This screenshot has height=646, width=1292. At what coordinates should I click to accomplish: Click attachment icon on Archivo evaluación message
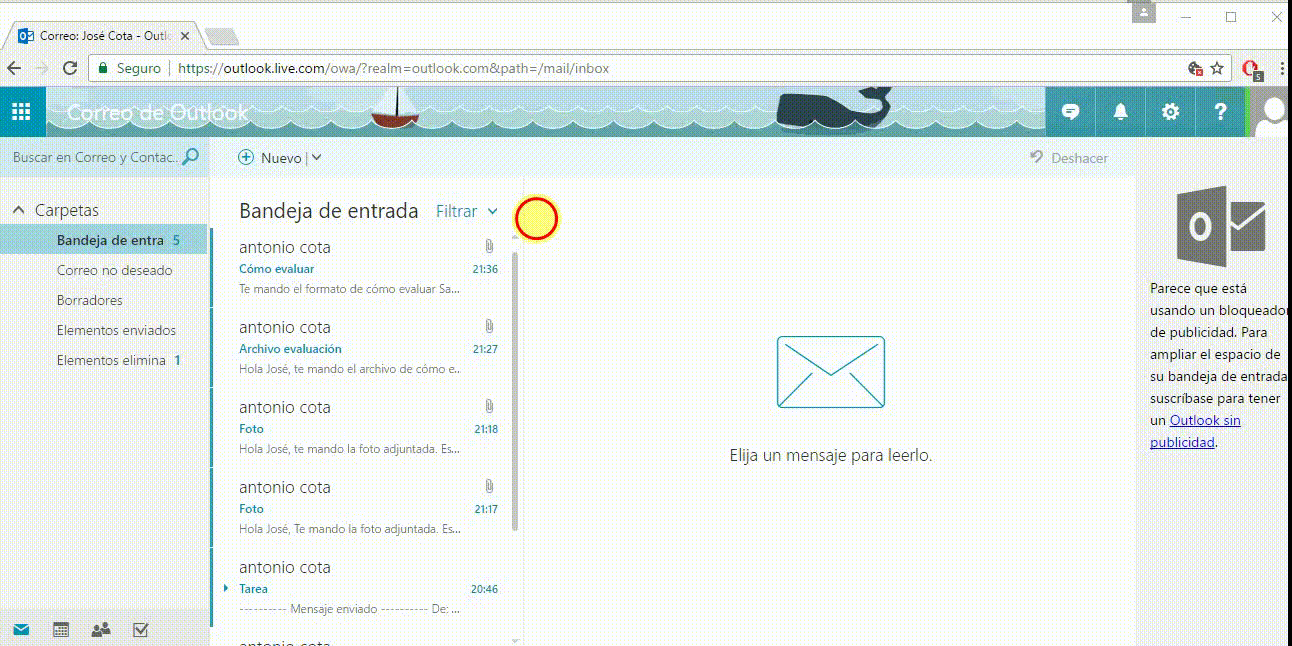click(x=489, y=326)
